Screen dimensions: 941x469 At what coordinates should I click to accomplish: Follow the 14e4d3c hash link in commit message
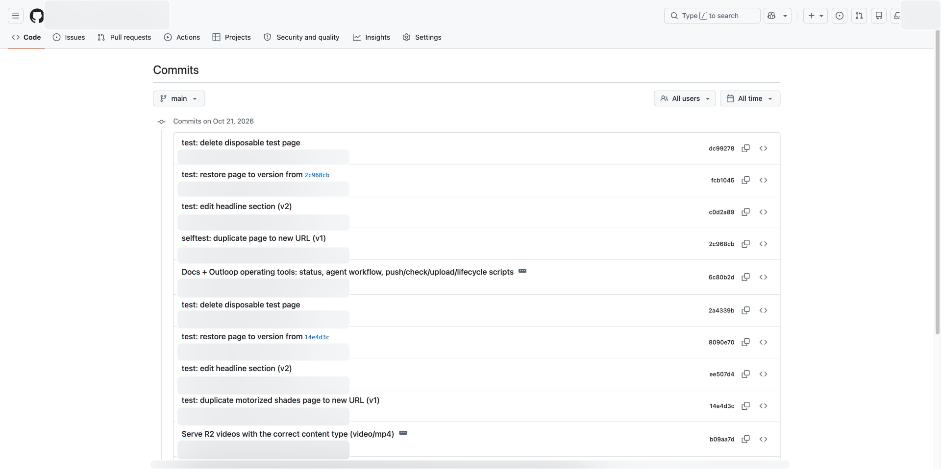pyautogui.click(x=317, y=337)
